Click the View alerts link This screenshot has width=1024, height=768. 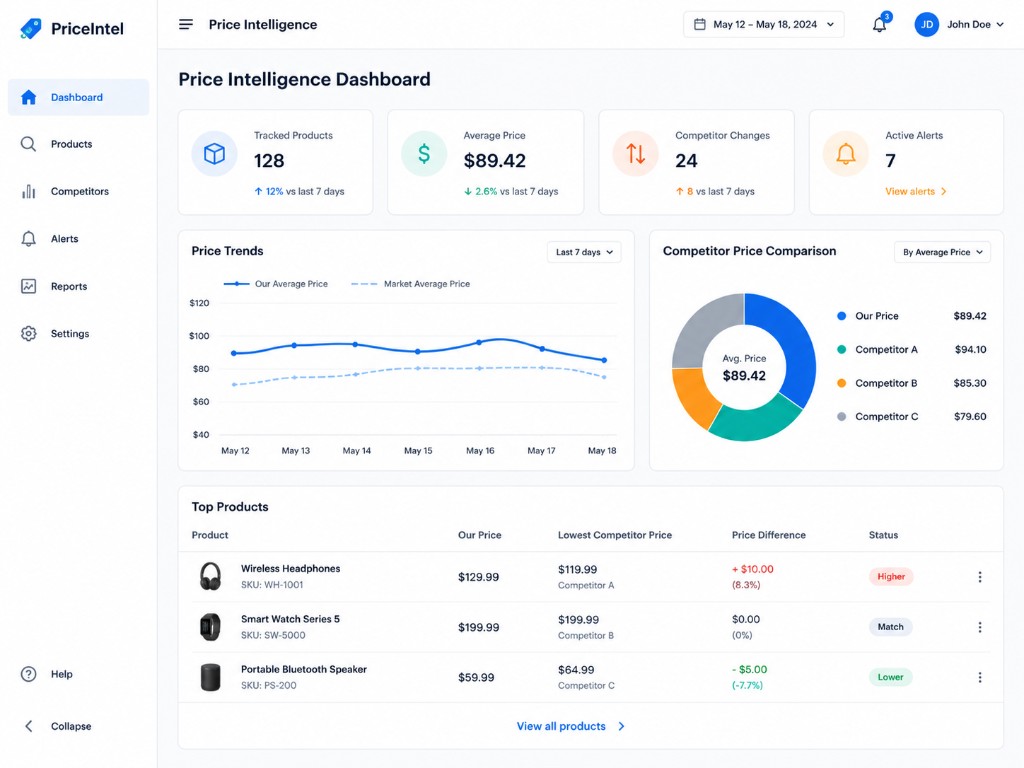916,191
